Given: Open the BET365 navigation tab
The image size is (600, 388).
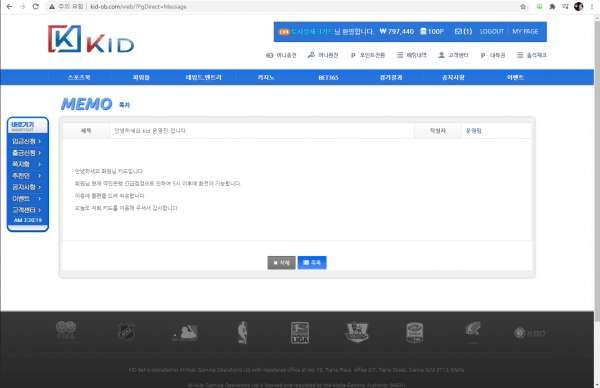Looking at the screenshot, I should pyautogui.click(x=328, y=77).
